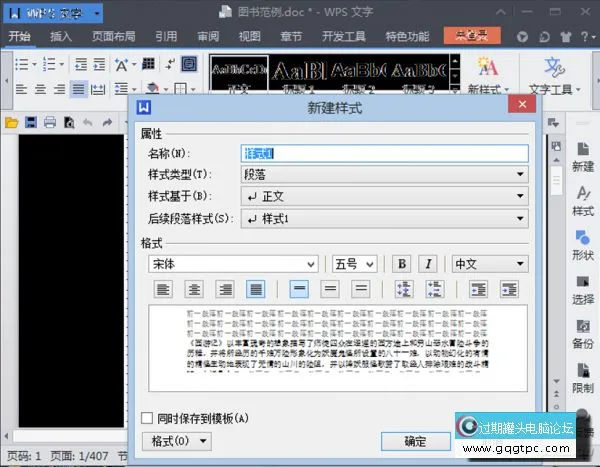Increase paragraph spacing in the dialog

pyautogui.click(x=404, y=289)
